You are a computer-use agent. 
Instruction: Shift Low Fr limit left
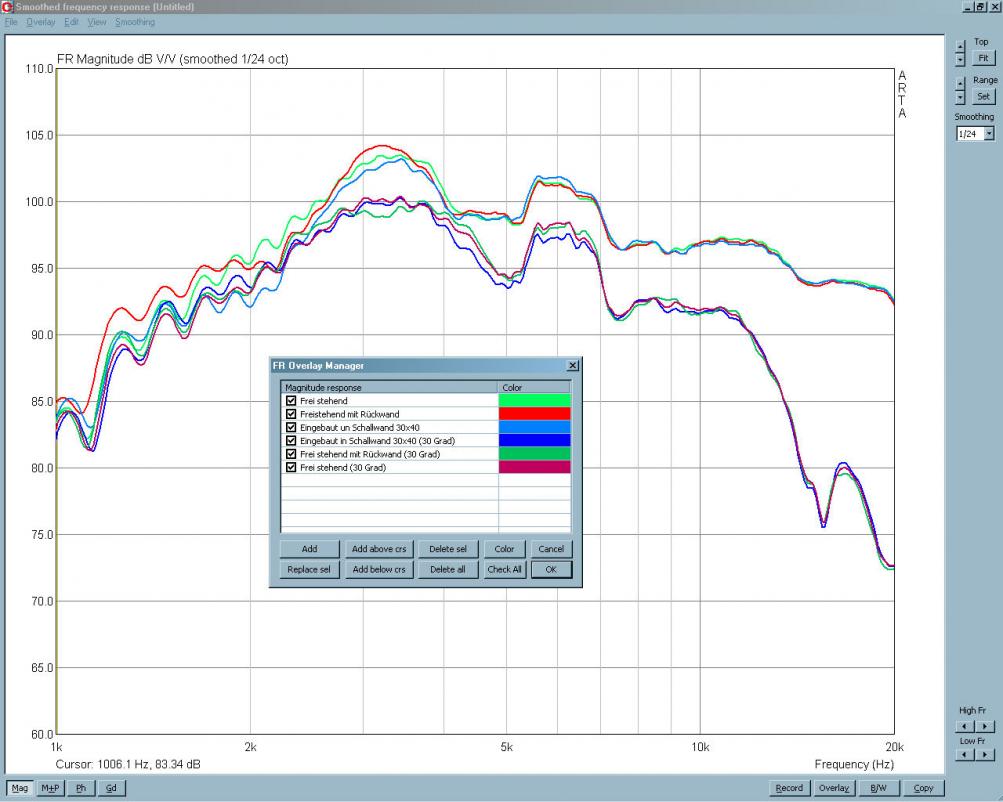coord(965,755)
